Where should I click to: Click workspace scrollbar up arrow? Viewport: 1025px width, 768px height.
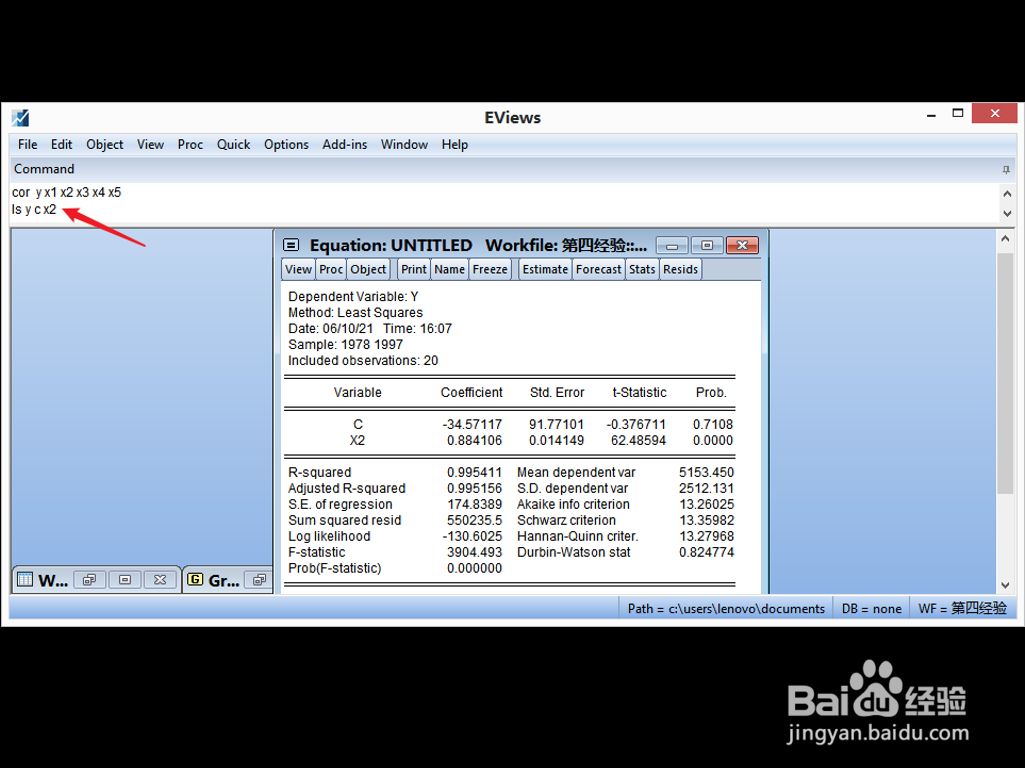pos(1005,239)
